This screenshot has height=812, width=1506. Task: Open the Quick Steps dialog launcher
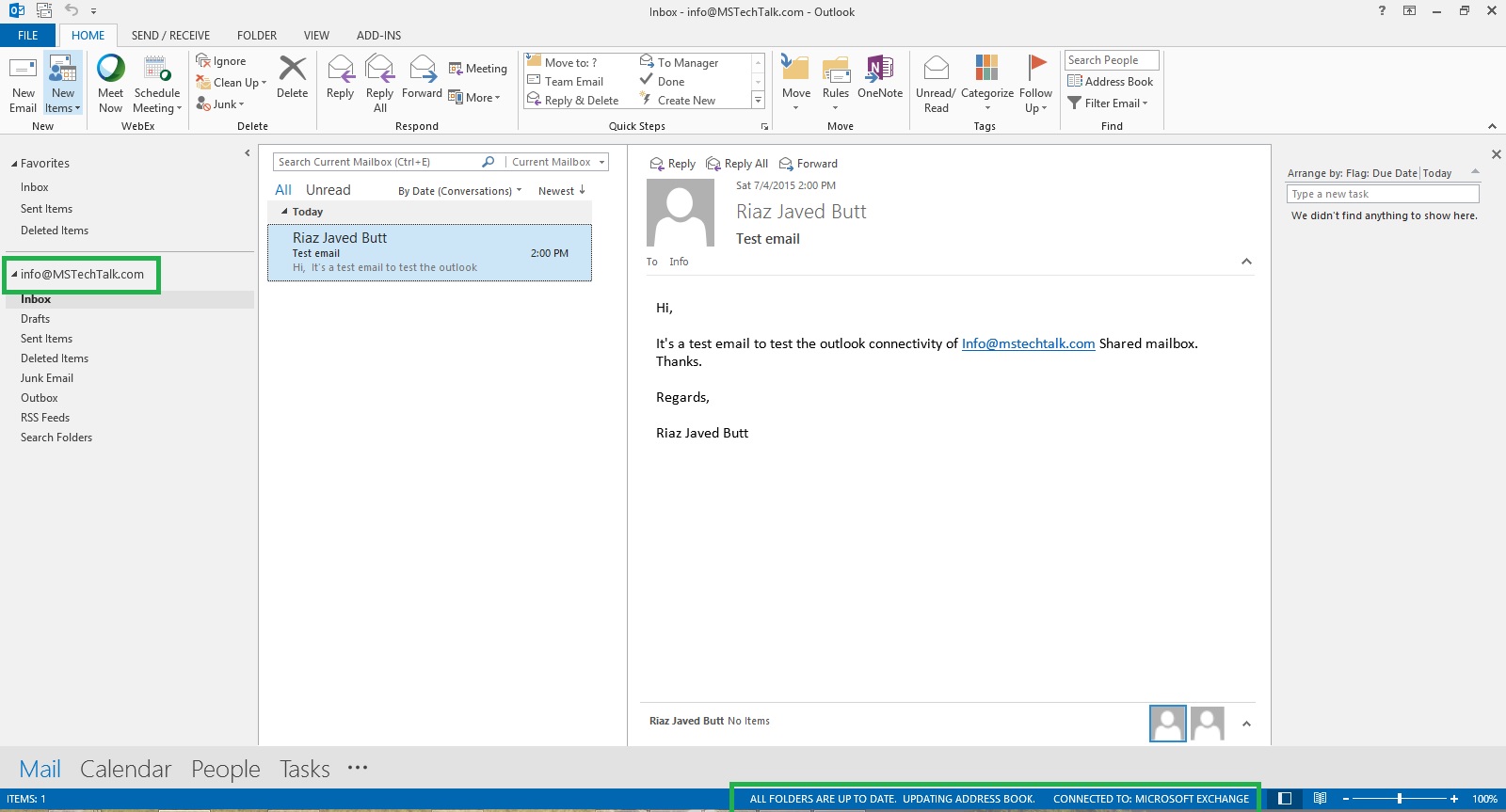point(764,126)
